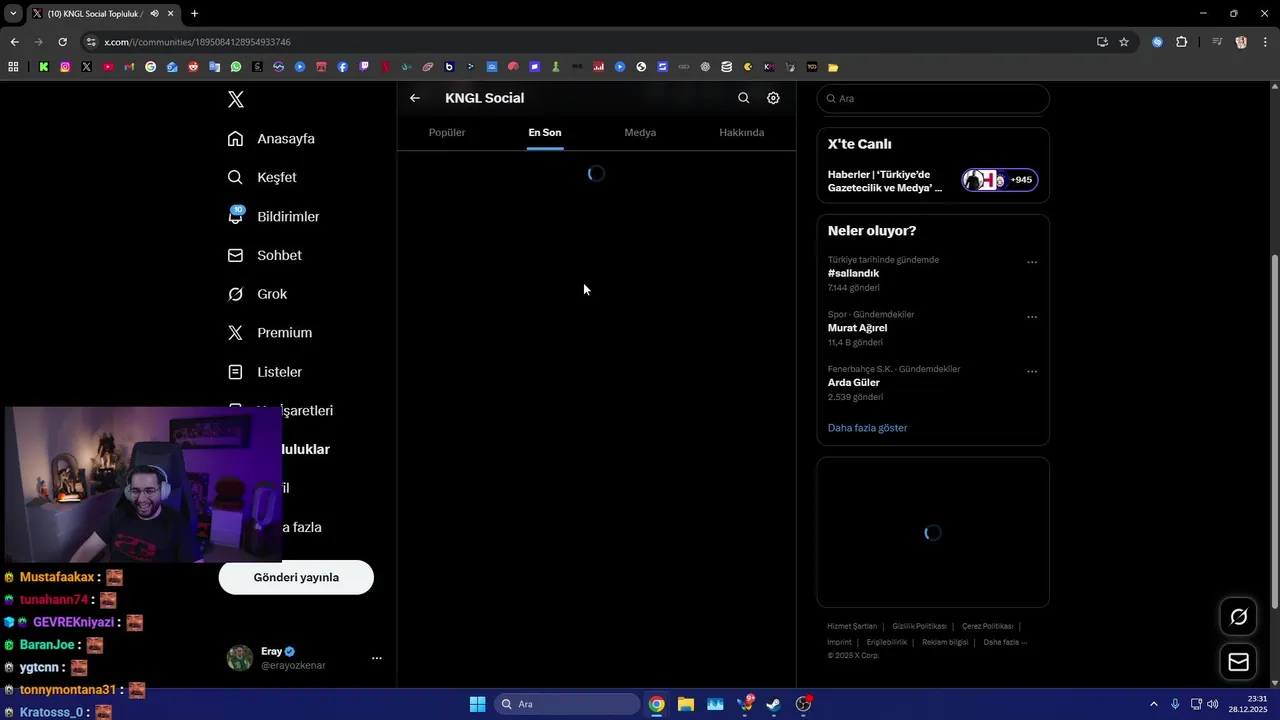This screenshot has width=1280, height=720.
Task: Open more options for Murat Ağırel trend
Action: [x=1032, y=318]
